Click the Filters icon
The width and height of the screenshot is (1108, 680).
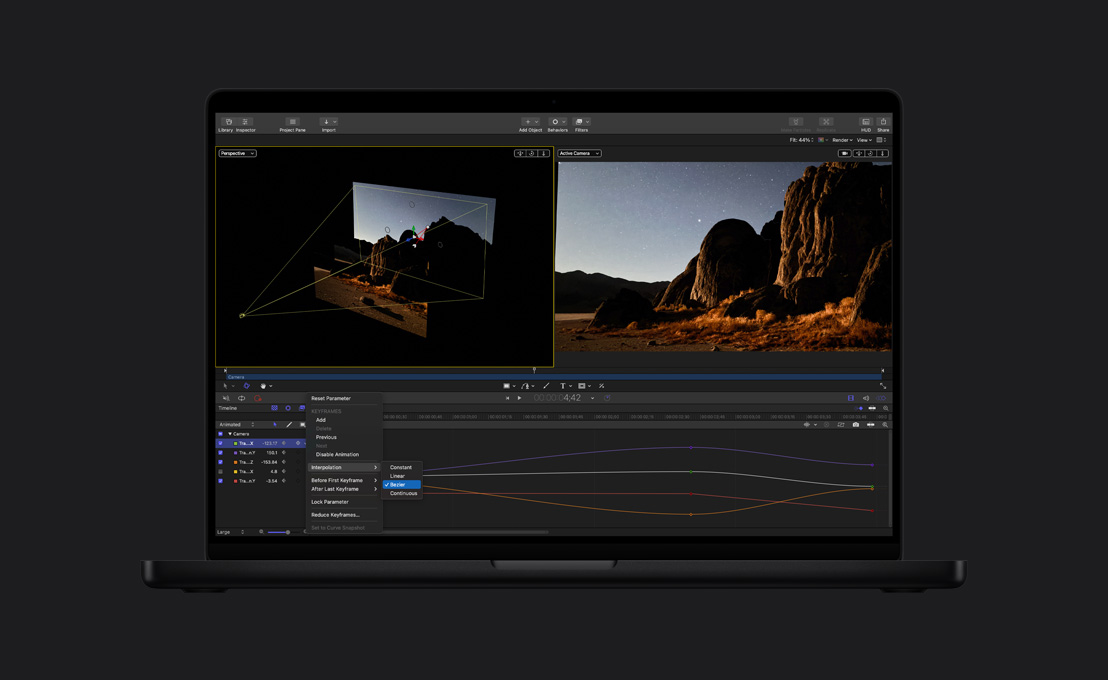[x=580, y=121]
